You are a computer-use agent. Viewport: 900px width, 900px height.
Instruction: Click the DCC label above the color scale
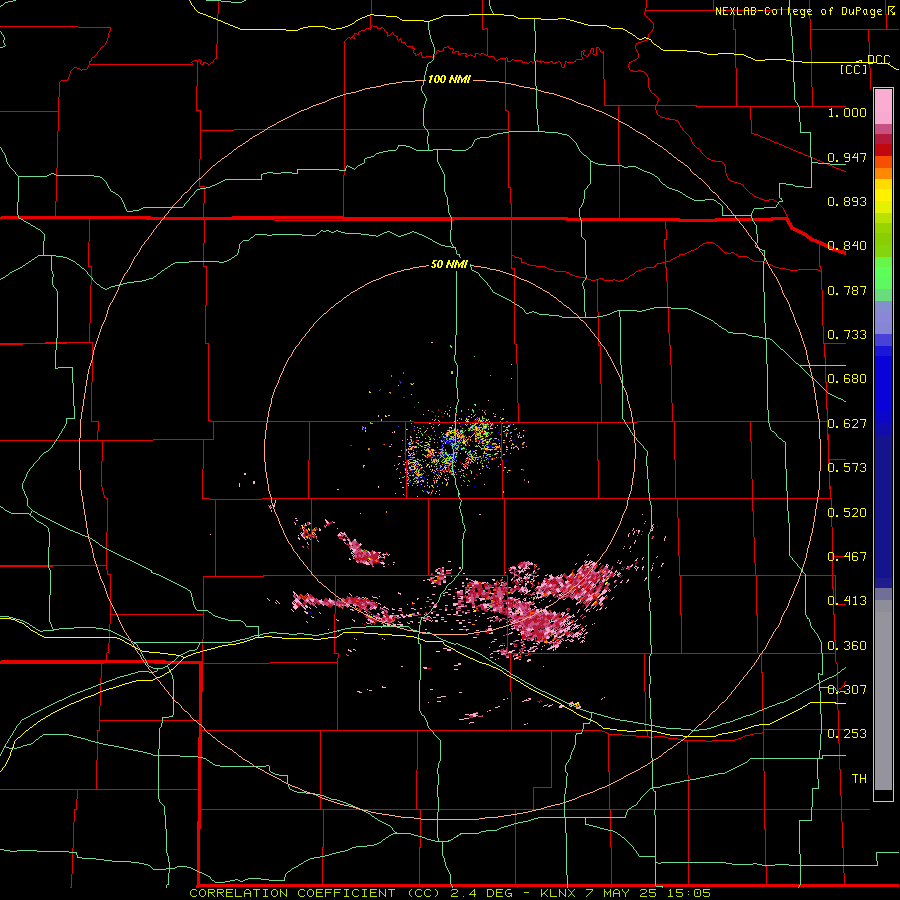pos(878,59)
